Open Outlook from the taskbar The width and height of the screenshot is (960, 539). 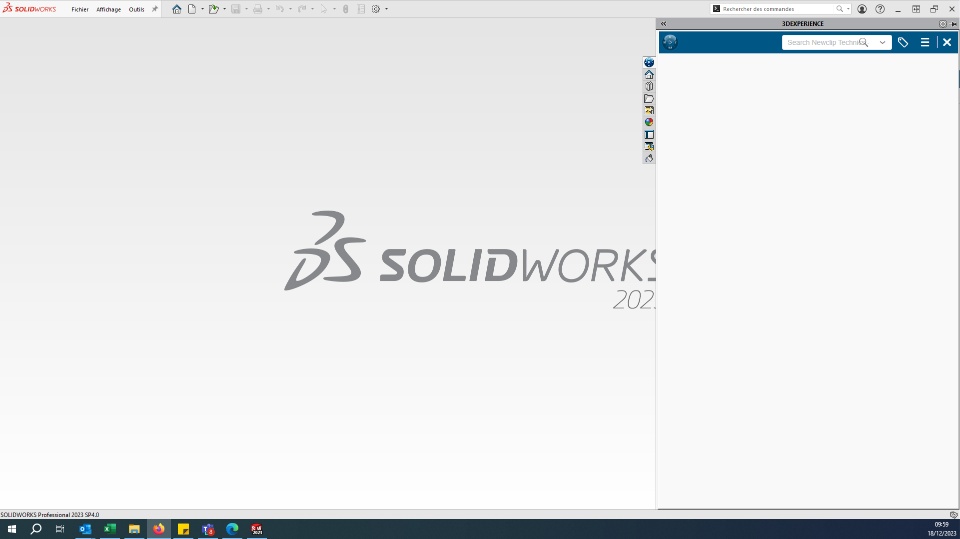pos(85,529)
